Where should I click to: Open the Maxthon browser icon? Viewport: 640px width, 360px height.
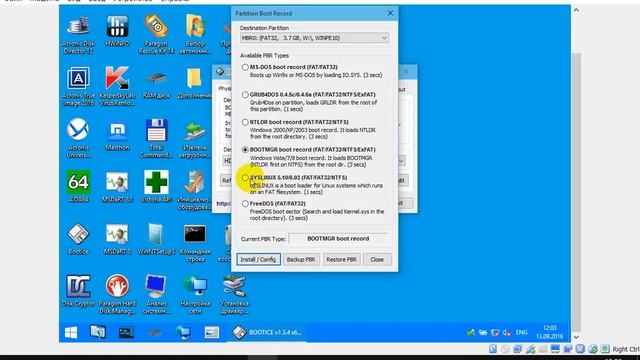[117, 136]
